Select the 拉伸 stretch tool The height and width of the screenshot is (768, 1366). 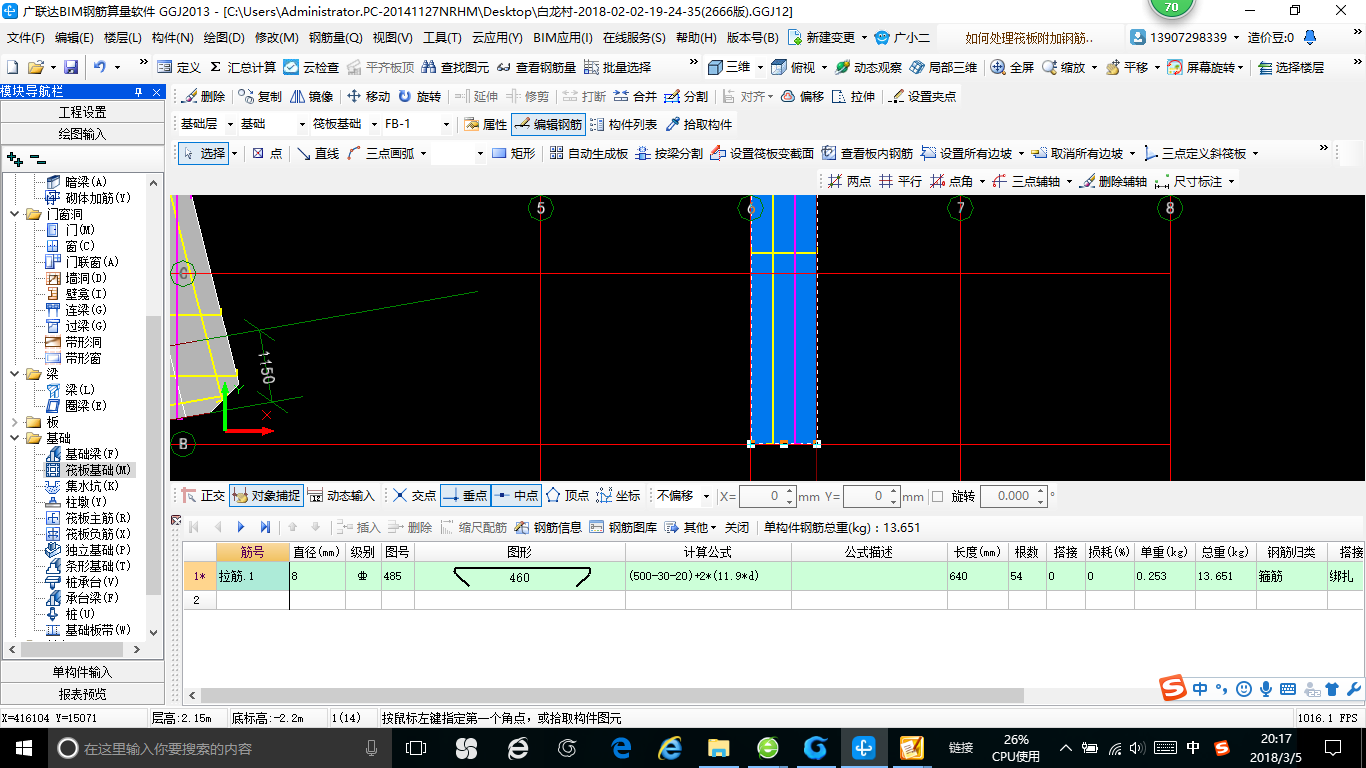[x=853, y=97]
